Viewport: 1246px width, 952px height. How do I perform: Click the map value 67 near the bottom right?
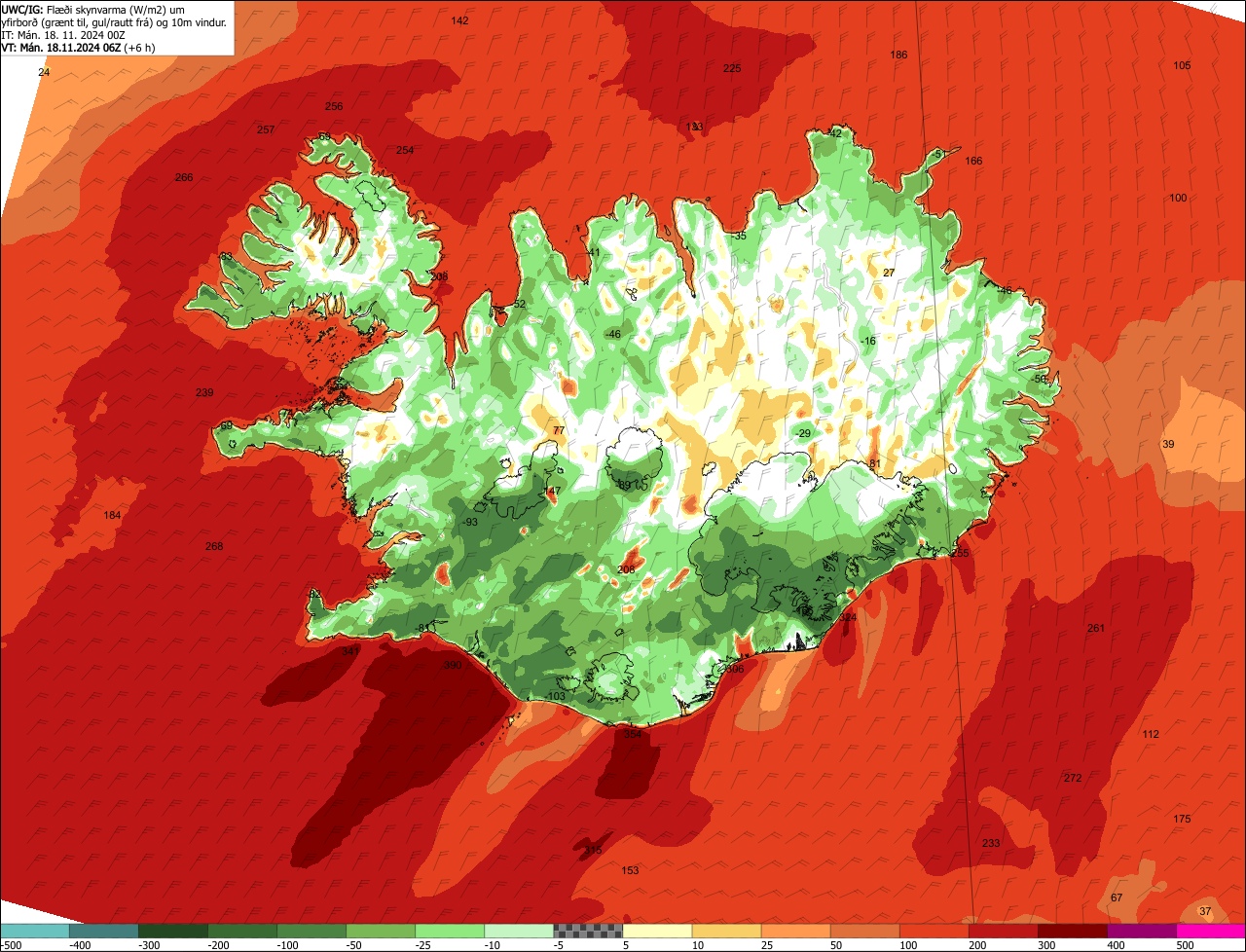(x=1117, y=897)
